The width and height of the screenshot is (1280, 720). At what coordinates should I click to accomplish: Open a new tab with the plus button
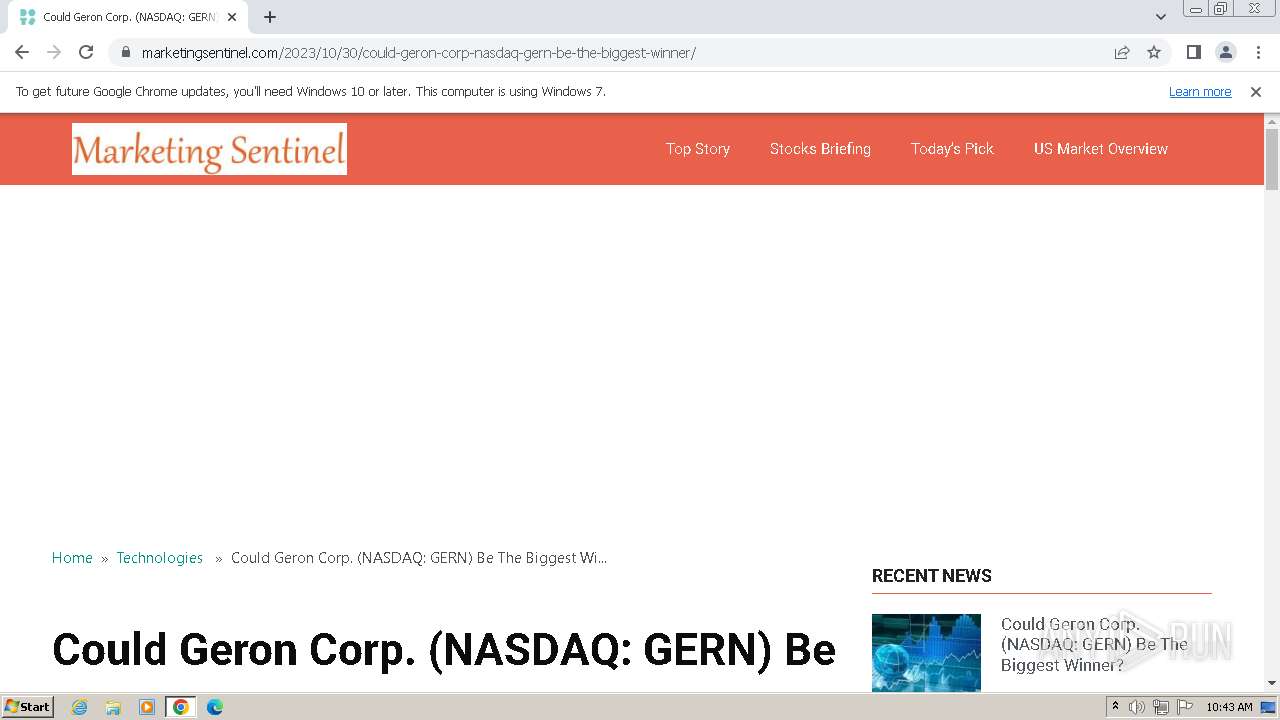[270, 17]
